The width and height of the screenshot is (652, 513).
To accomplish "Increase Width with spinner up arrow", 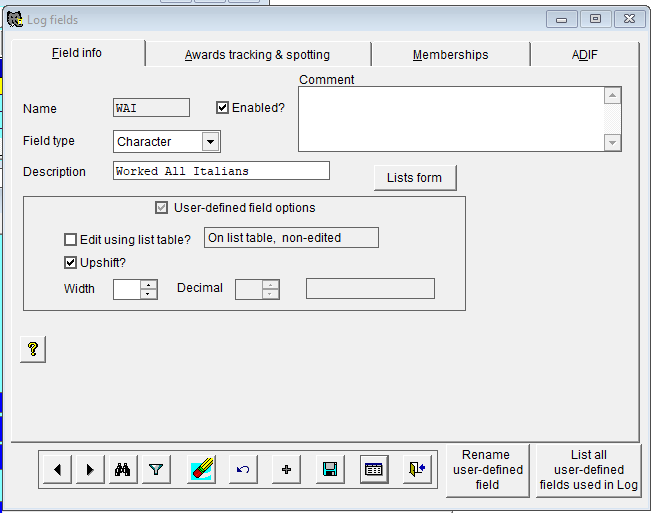I will tap(149, 284).
